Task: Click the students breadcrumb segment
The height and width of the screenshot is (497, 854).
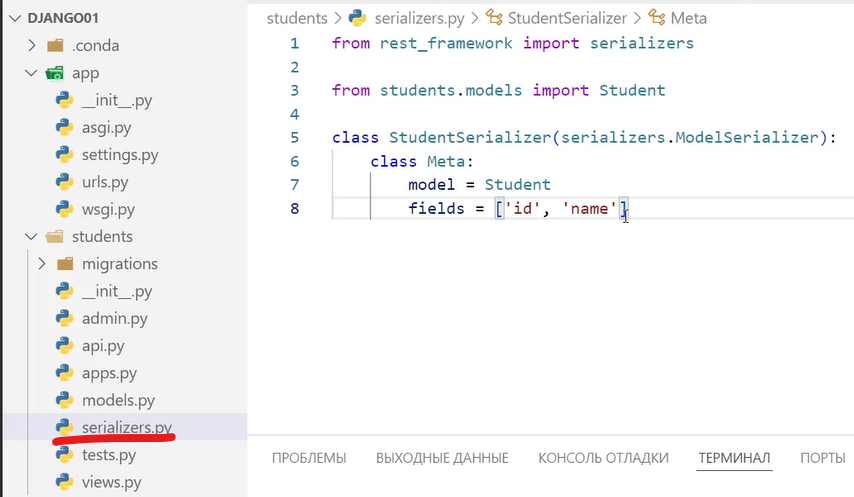Action: 297,18
